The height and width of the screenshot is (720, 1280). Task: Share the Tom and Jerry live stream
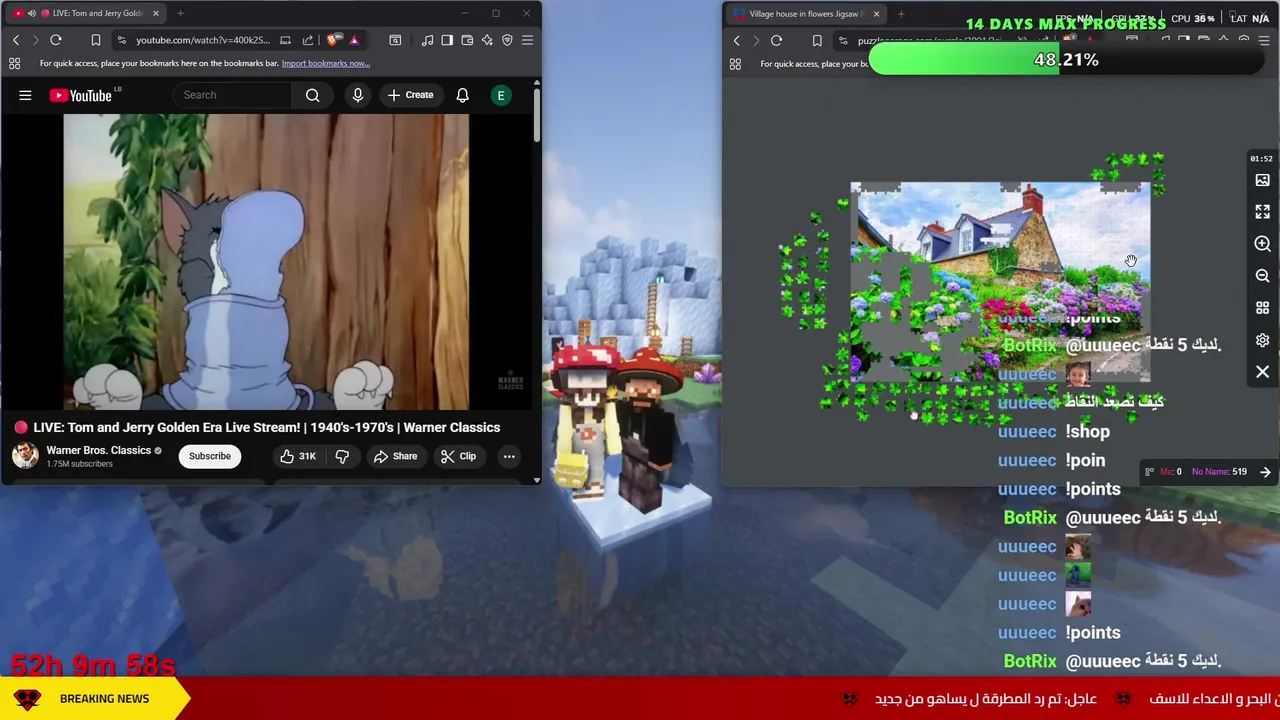tap(395, 456)
